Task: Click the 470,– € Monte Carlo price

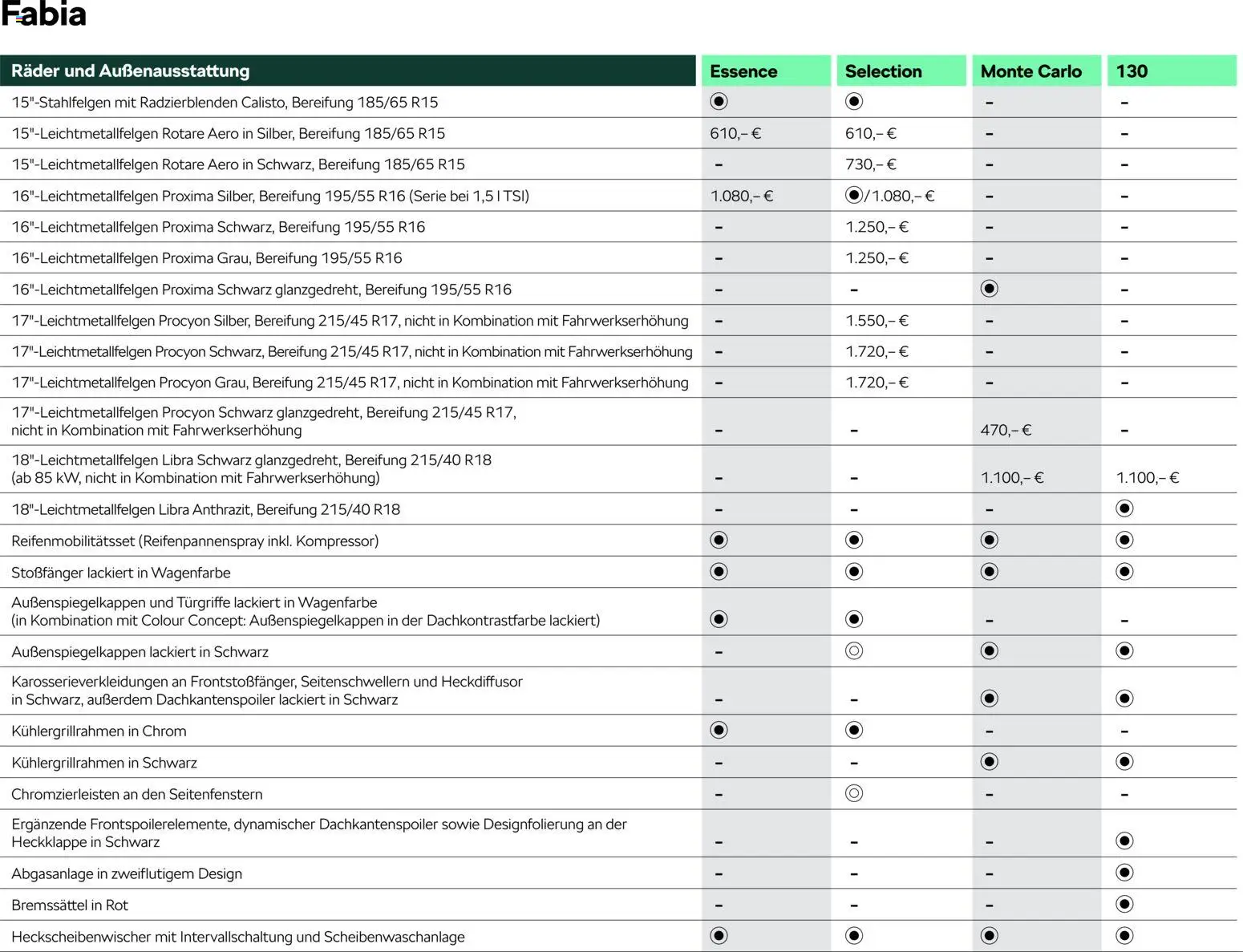Action: point(1006,431)
